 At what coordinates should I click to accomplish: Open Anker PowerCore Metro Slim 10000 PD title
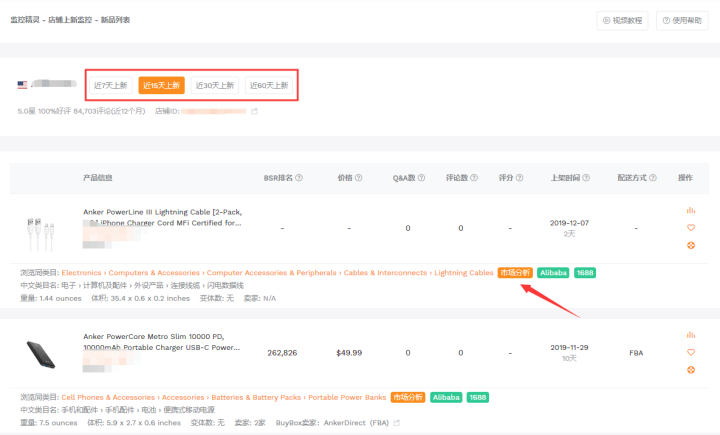coord(161,342)
